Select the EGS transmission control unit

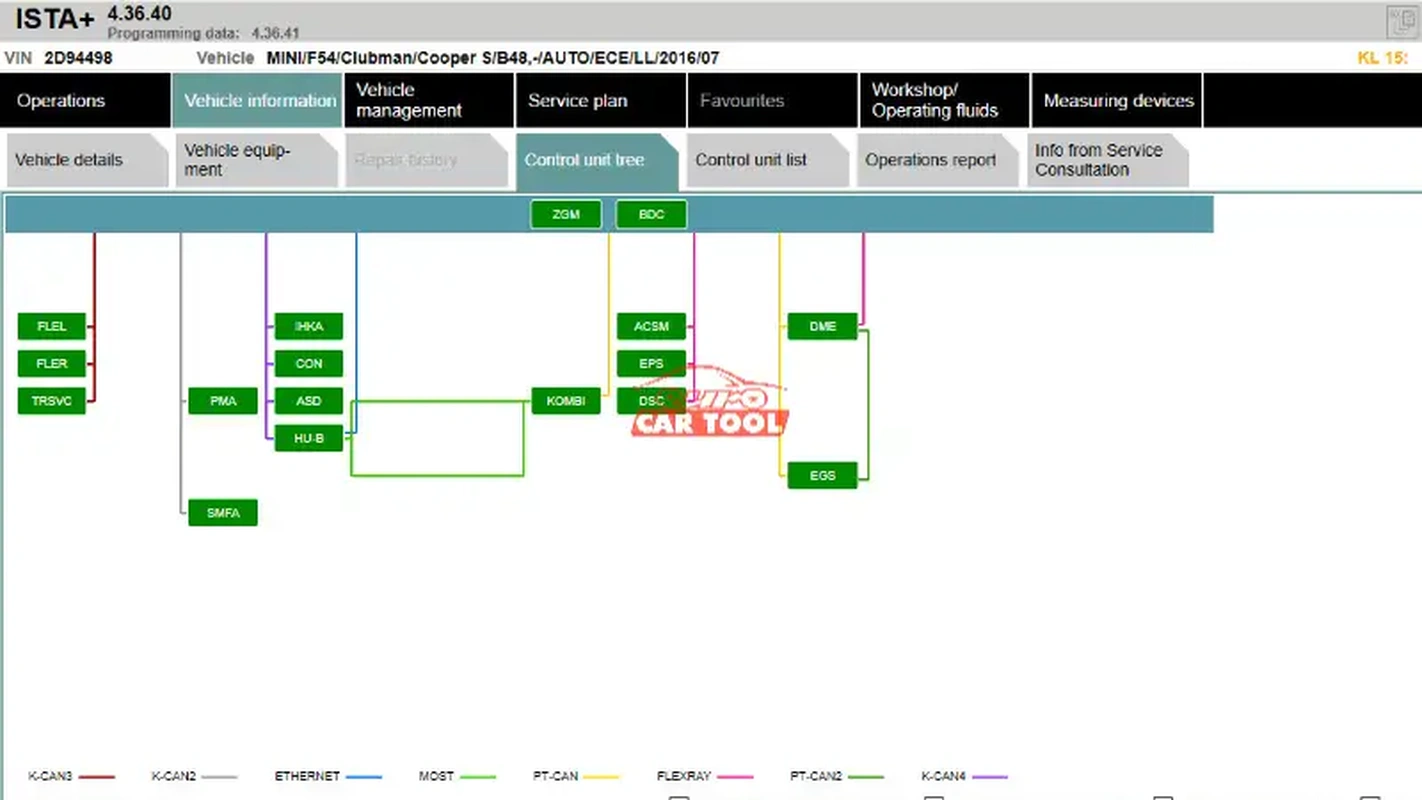(x=822, y=475)
